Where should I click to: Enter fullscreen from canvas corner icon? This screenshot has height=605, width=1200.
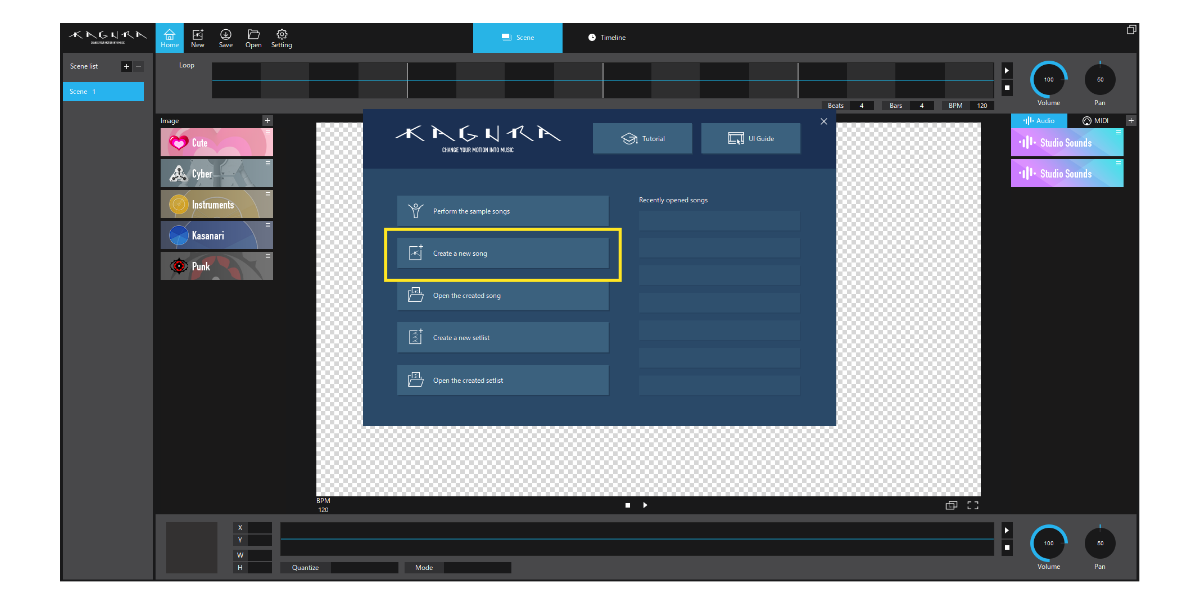pyautogui.click(x=972, y=505)
